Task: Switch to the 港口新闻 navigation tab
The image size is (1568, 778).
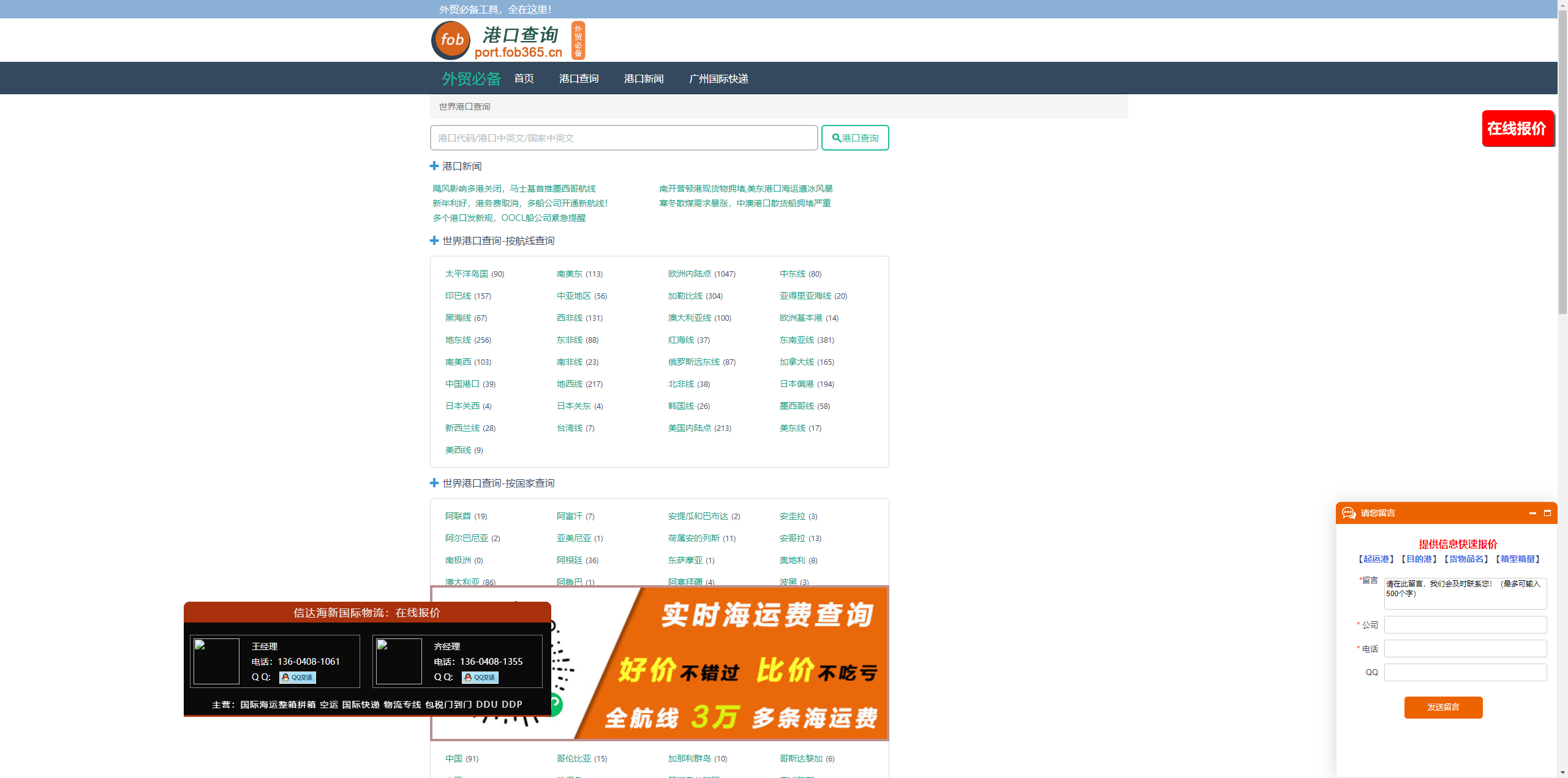Action: point(643,78)
